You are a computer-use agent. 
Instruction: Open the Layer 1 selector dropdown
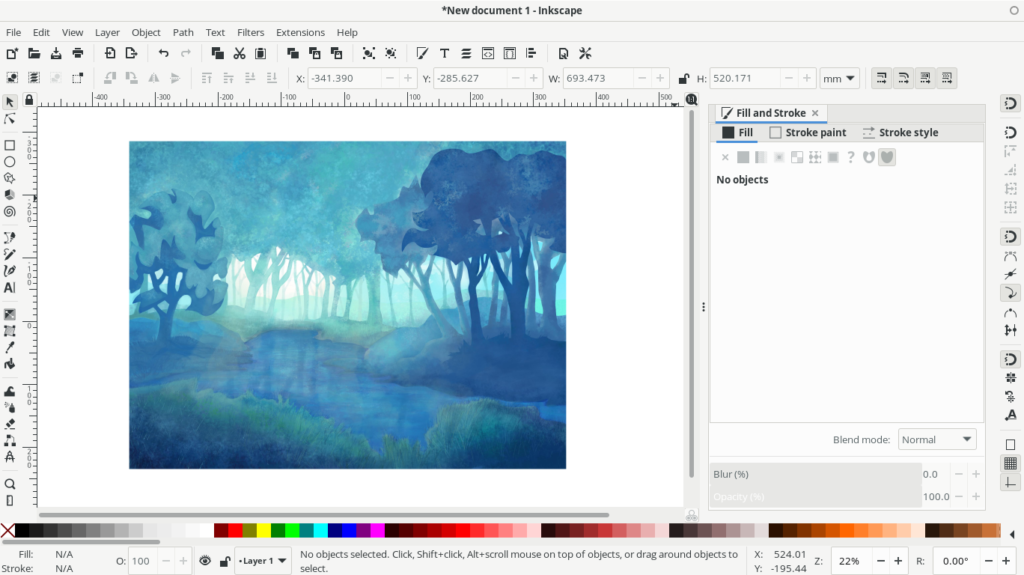[263, 561]
